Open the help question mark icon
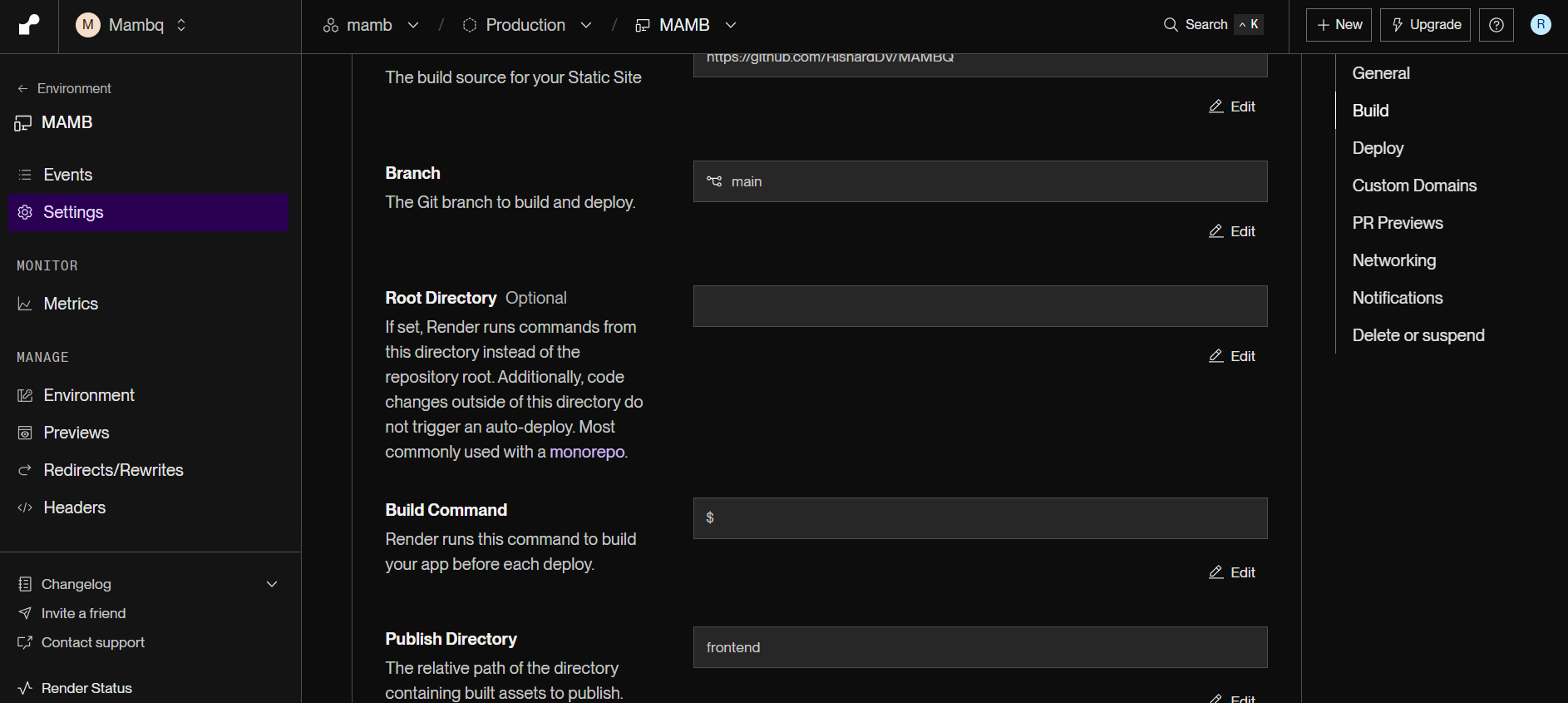This screenshot has height=703, width=1568. 1496,25
